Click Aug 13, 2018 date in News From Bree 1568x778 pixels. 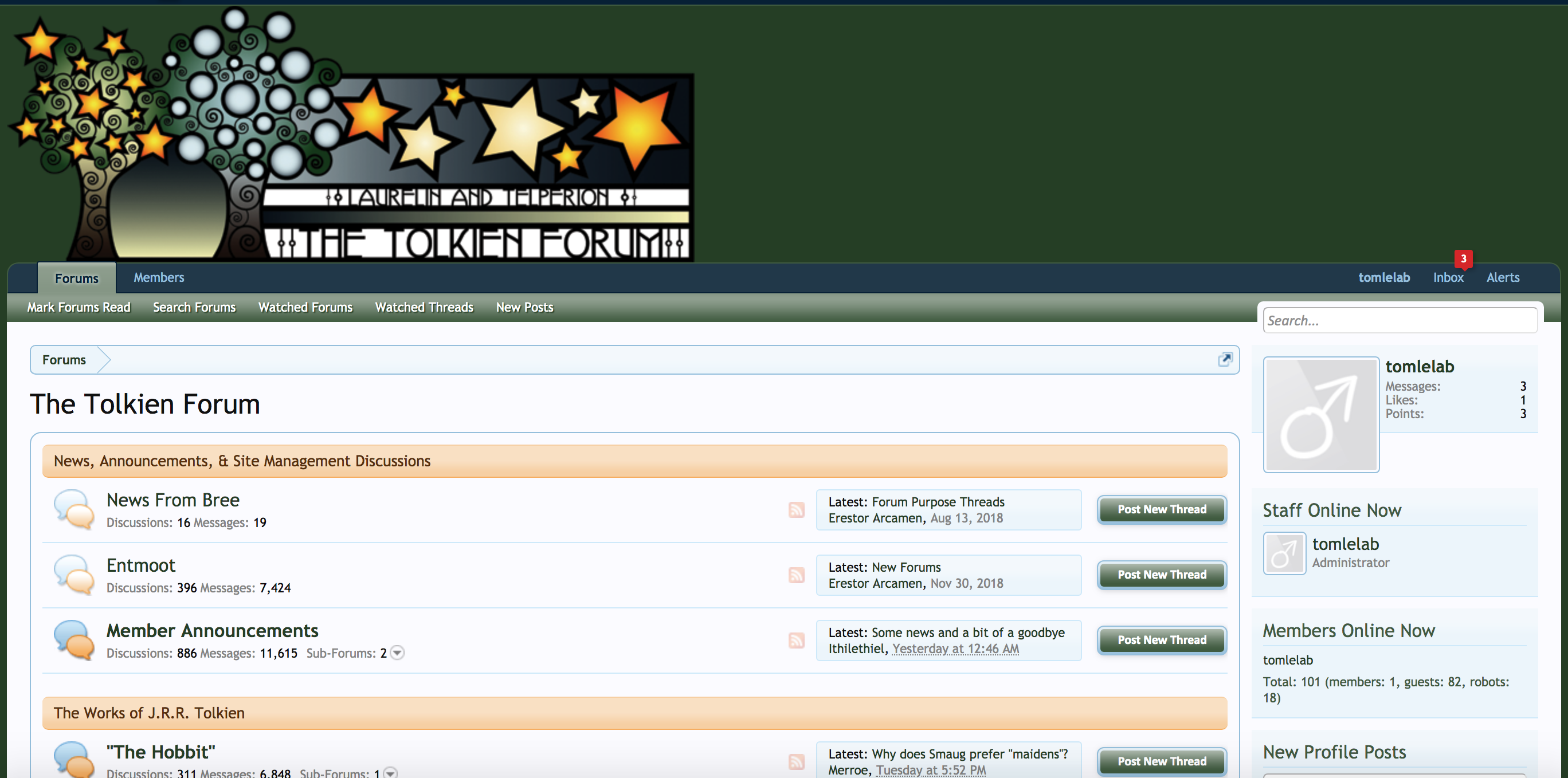click(x=967, y=518)
